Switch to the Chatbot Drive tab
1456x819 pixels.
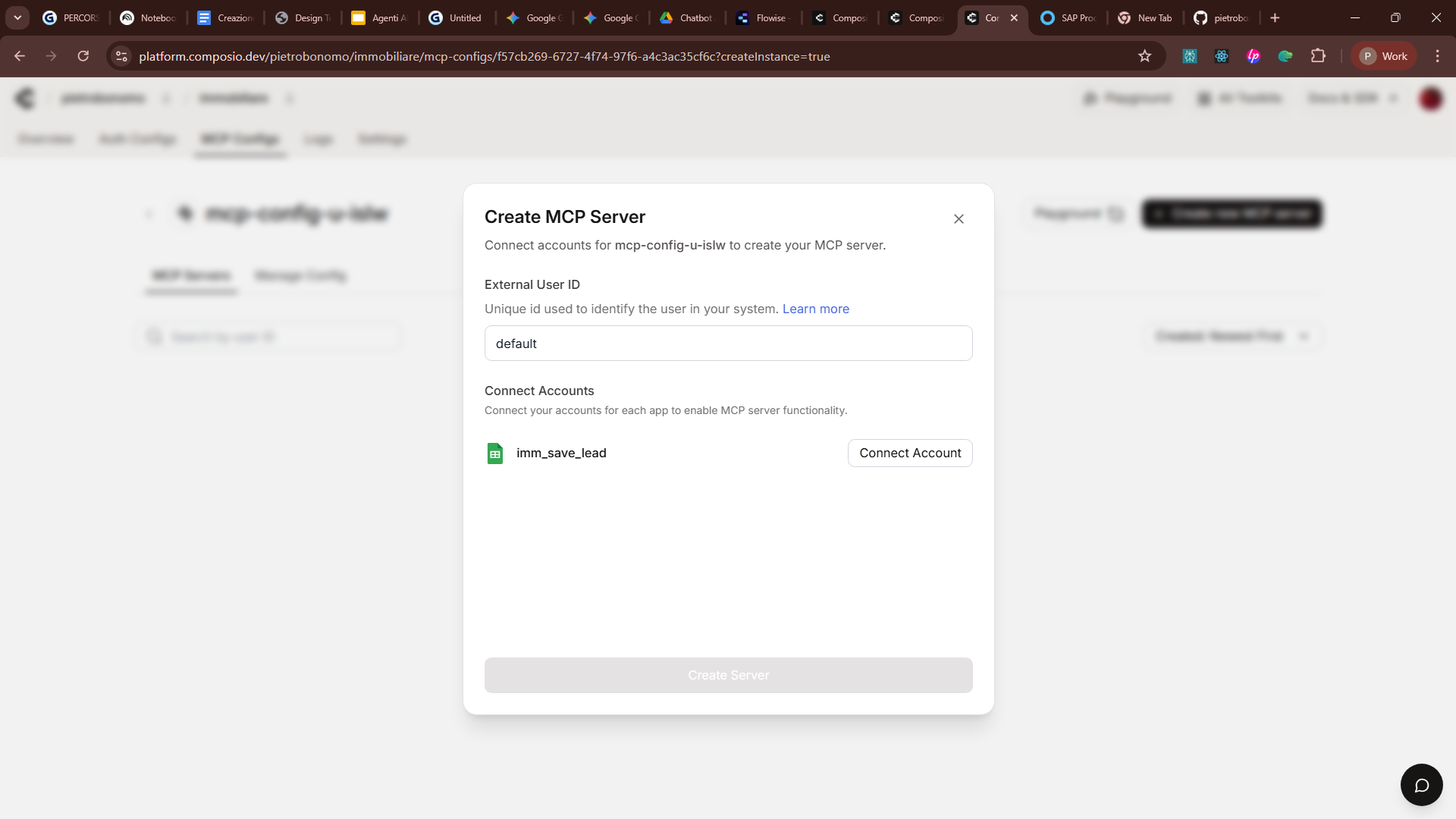pyautogui.click(x=686, y=17)
